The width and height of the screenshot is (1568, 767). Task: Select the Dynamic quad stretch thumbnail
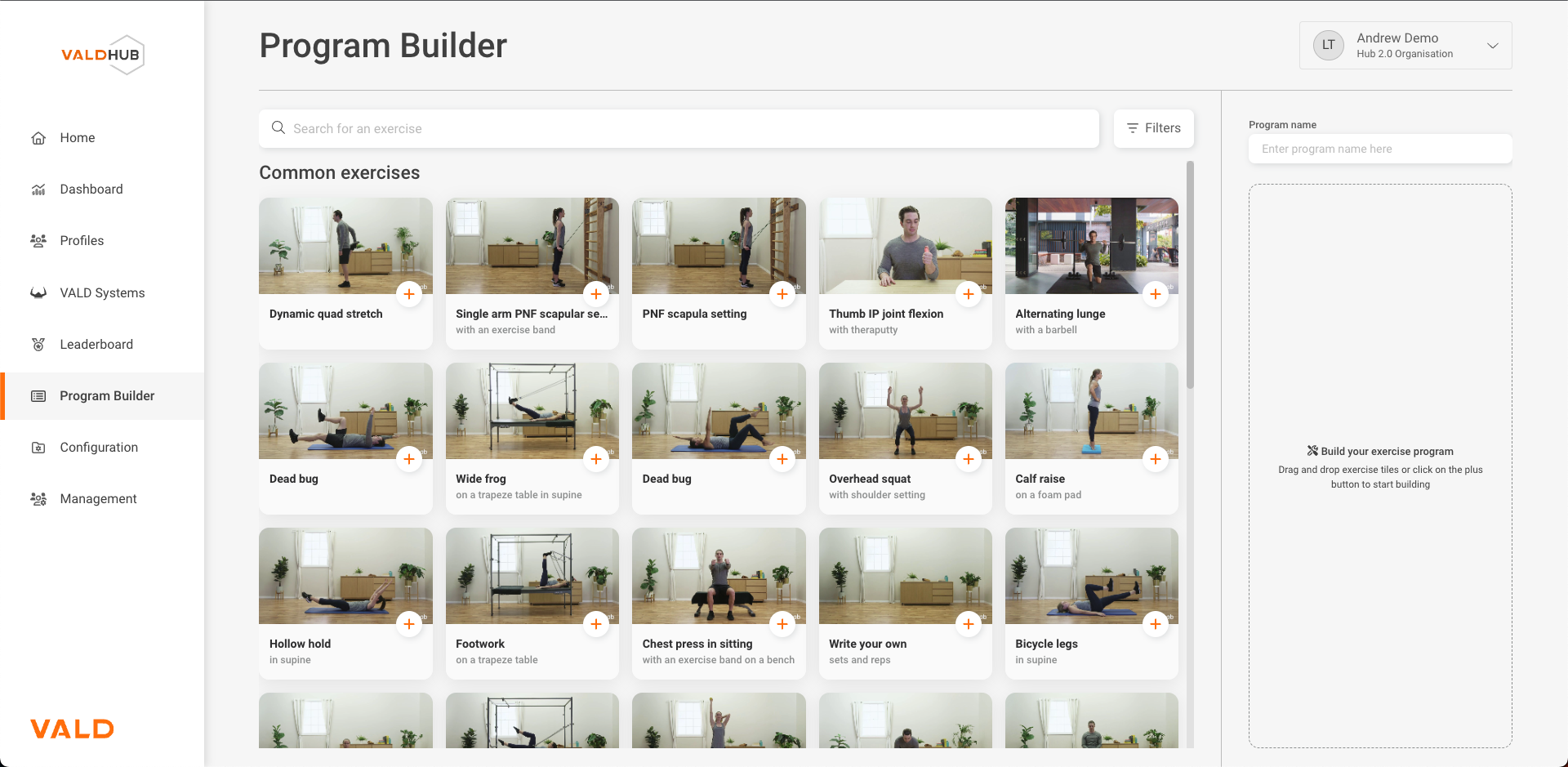(345, 246)
